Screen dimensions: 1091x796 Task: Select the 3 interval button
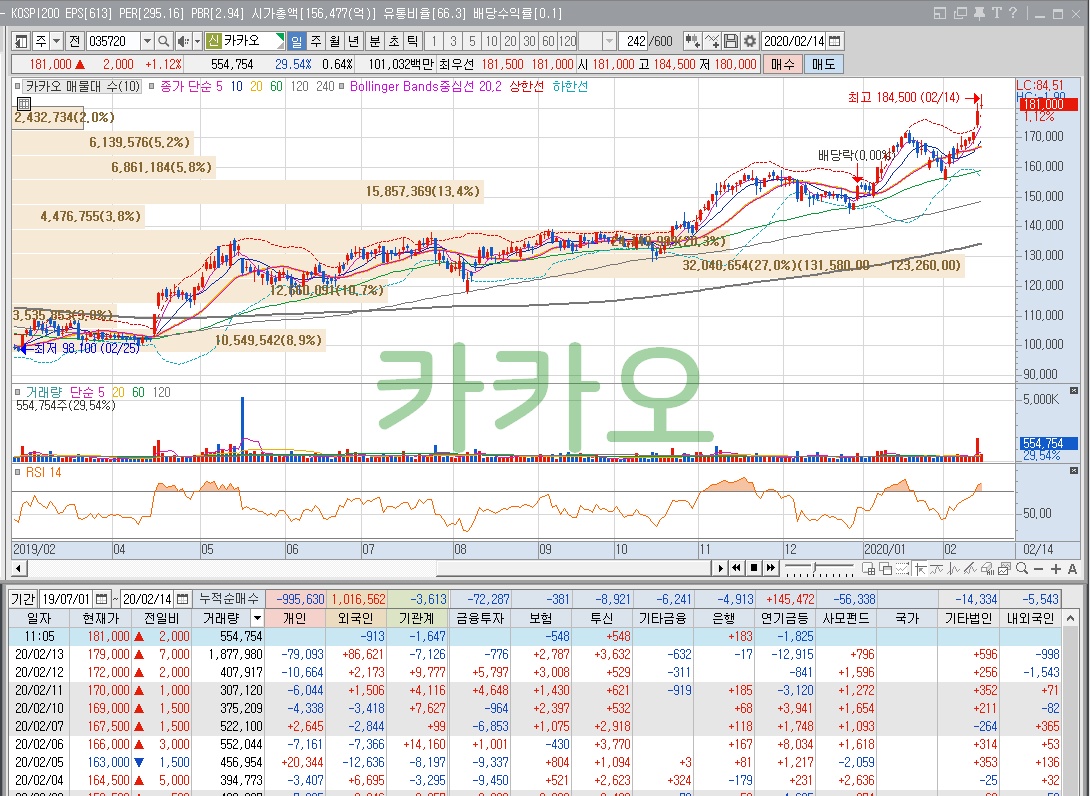[453, 41]
